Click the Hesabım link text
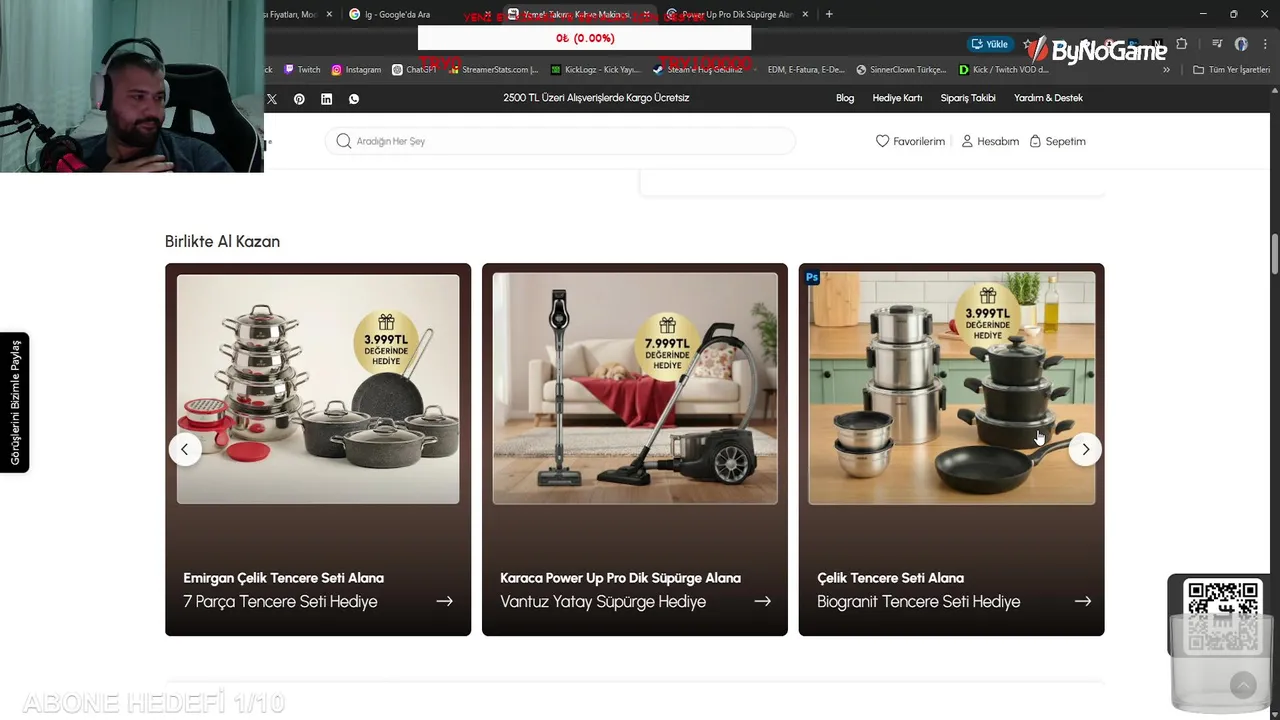The width and height of the screenshot is (1280, 720). coord(998,141)
